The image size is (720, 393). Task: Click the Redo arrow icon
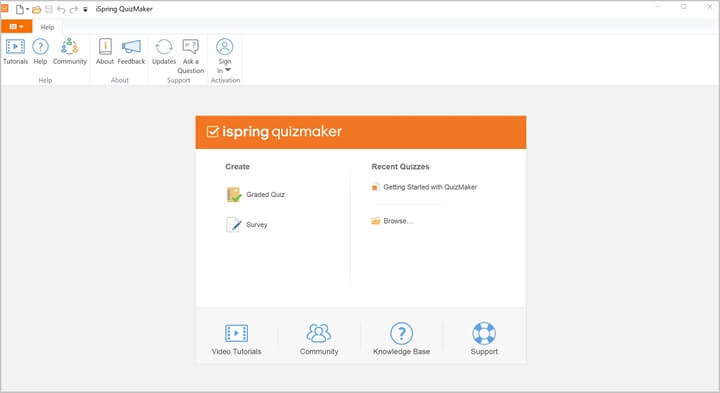coord(73,9)
